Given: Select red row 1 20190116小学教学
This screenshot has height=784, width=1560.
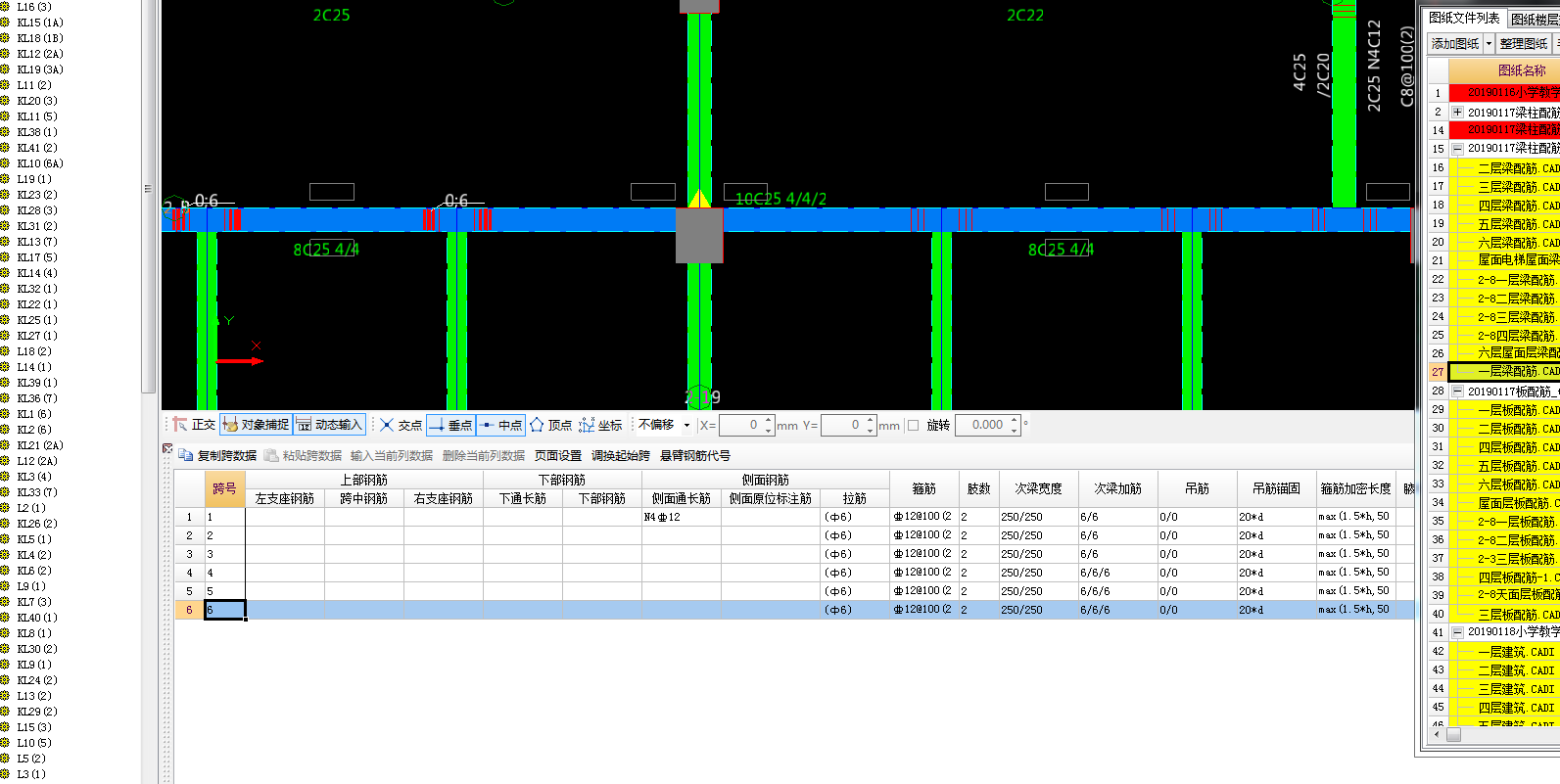Looking at the screenshot, I should pyautogui.click(x=1504, y=92).
